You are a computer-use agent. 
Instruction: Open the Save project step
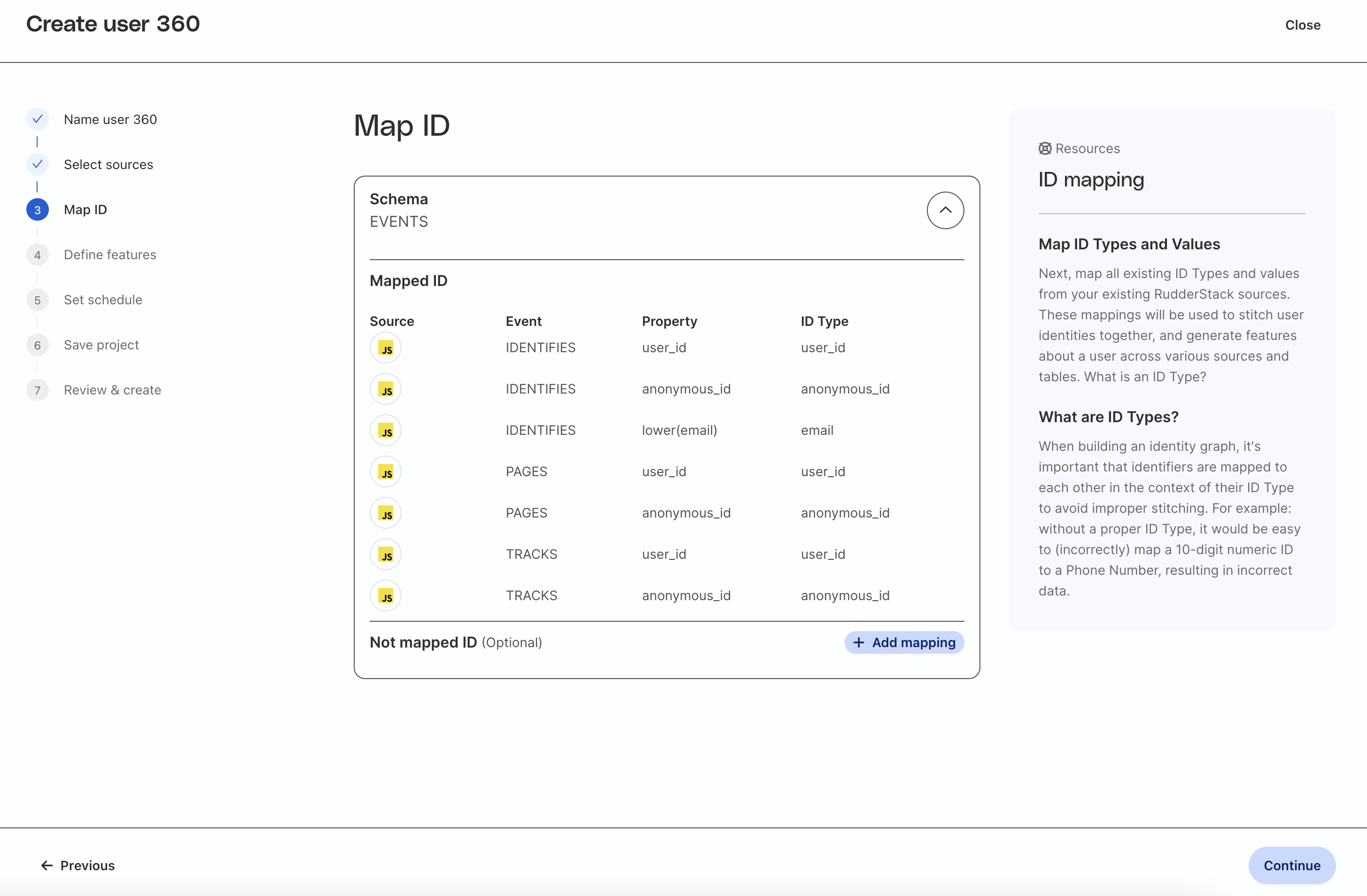101,345
